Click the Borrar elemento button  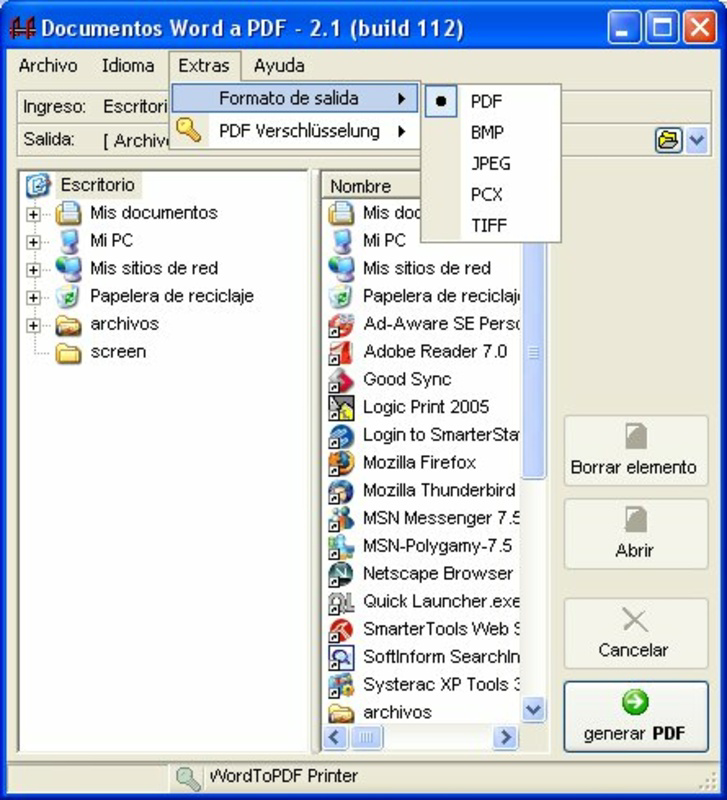[x=636, y=451]
